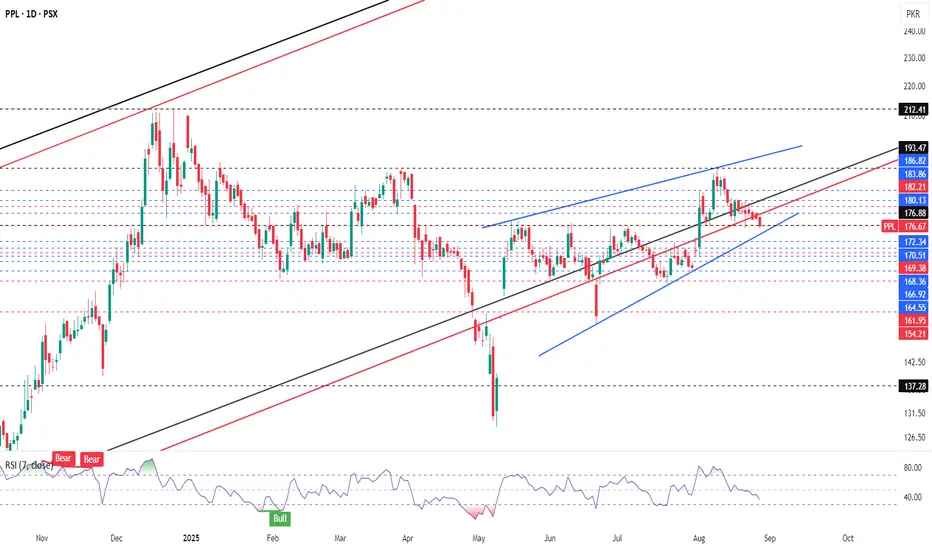Click the 161.95 red price label
932x550 pixels.
coord(914,320)
